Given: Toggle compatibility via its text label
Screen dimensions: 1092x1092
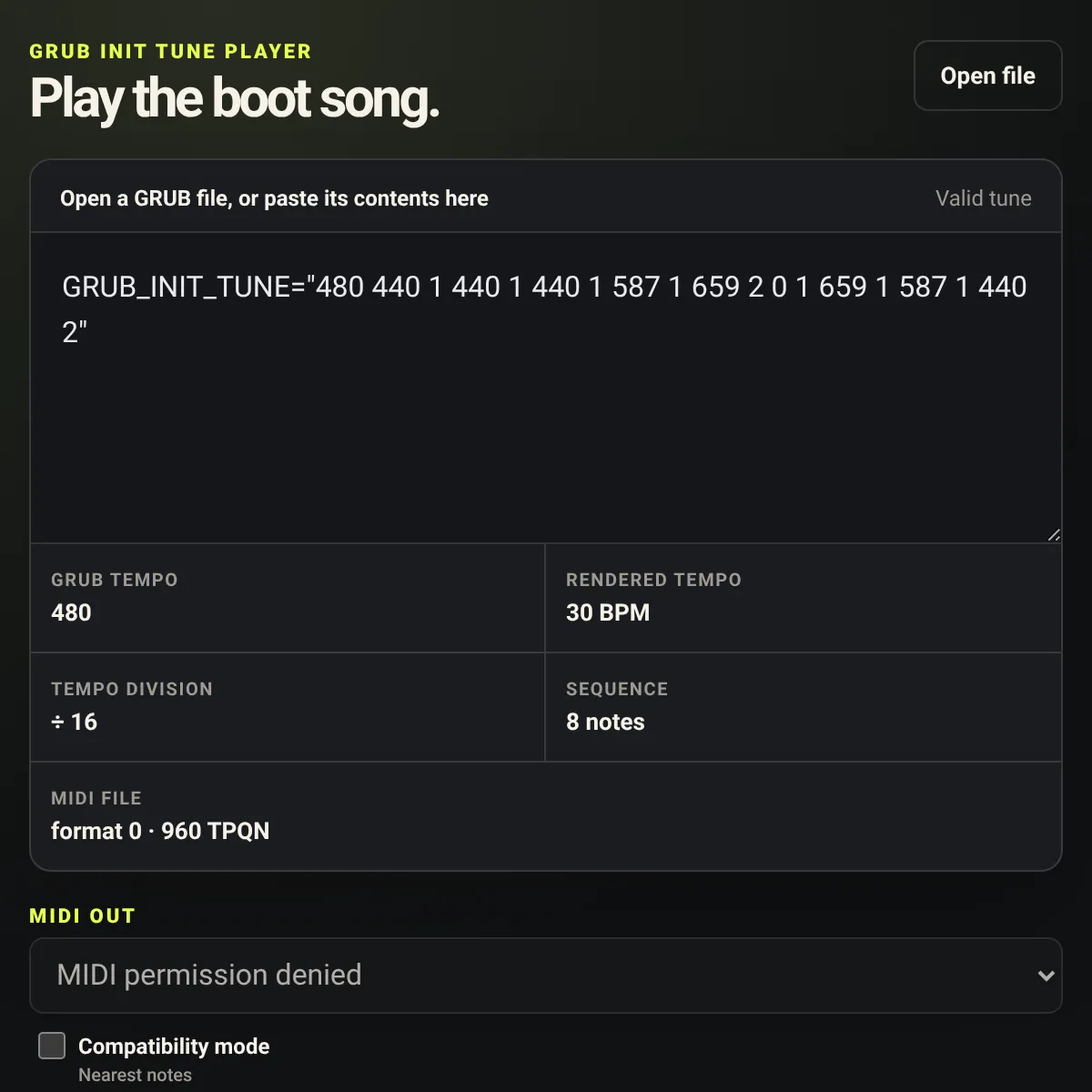Looking at the screenshot, I should 174,1046.
